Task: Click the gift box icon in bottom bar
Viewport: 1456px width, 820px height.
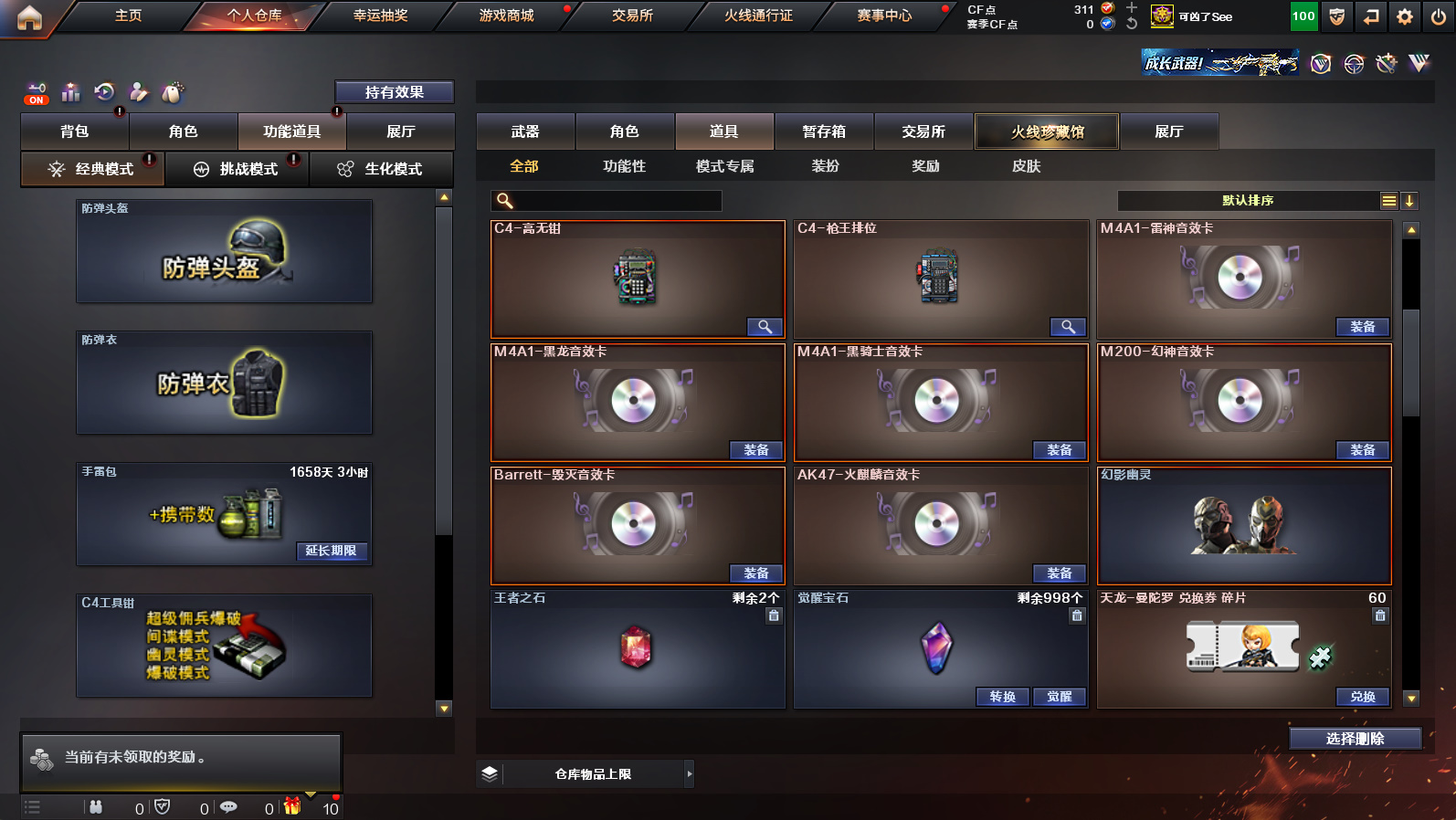Action: pyautogui.click(x=292, y=806)
